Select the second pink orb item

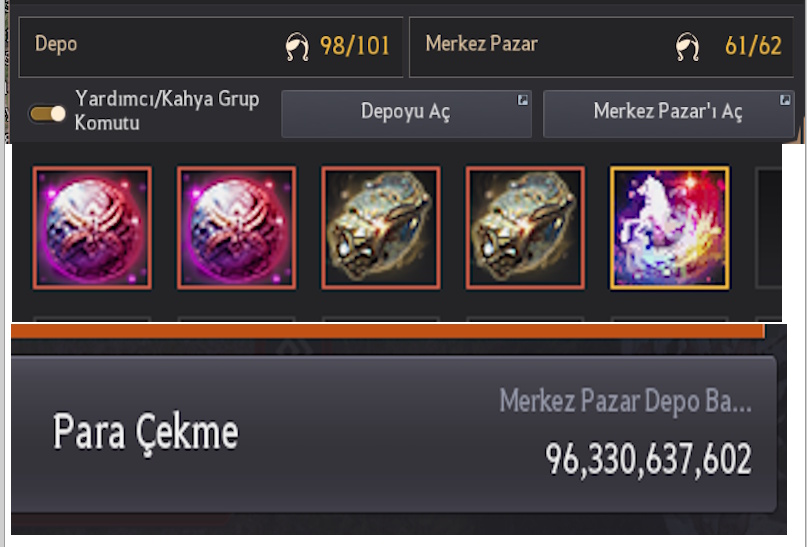(237, 227)
